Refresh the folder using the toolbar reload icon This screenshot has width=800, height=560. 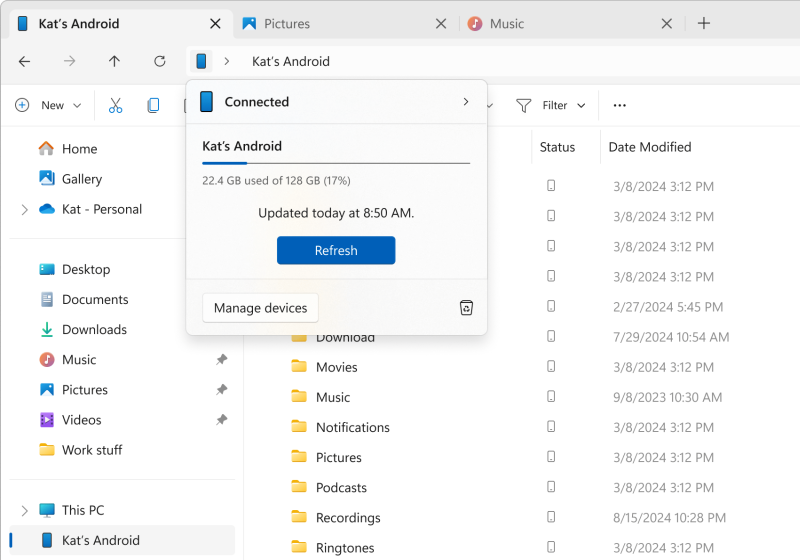click(x=160, y=62)
